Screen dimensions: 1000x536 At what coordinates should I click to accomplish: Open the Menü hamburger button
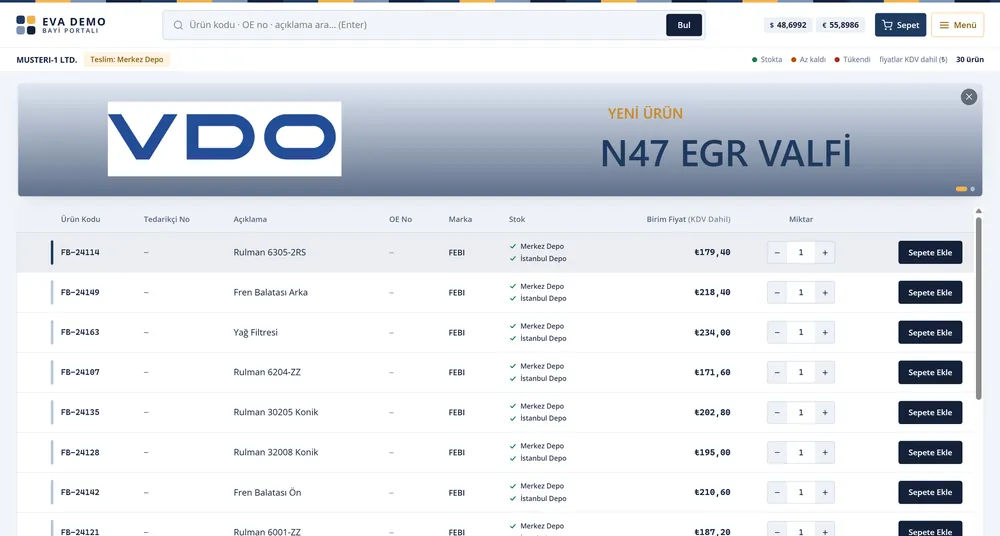[957, 25]
